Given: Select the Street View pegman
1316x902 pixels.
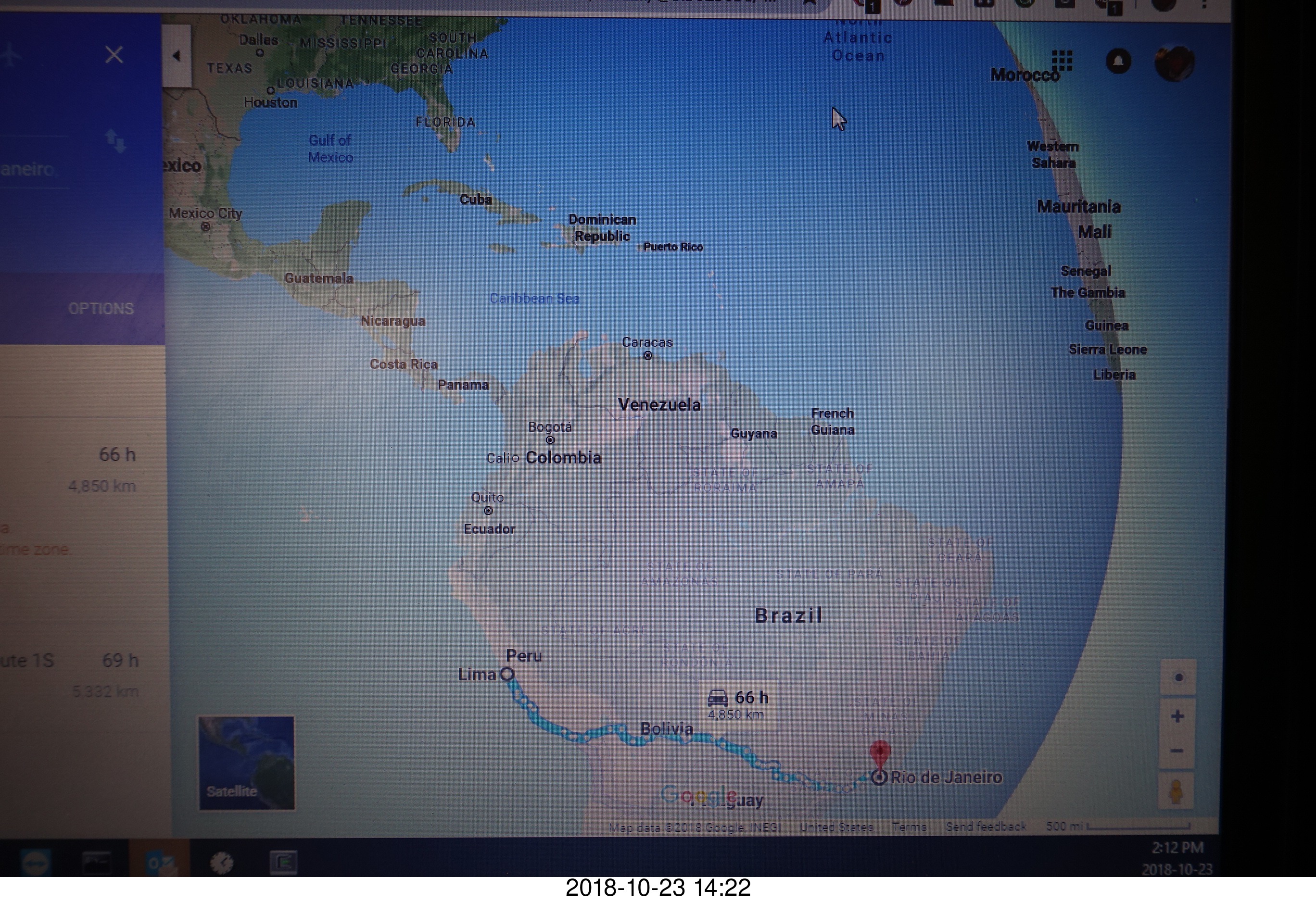Looking at the screenshot, I should tap(1176, 792).
